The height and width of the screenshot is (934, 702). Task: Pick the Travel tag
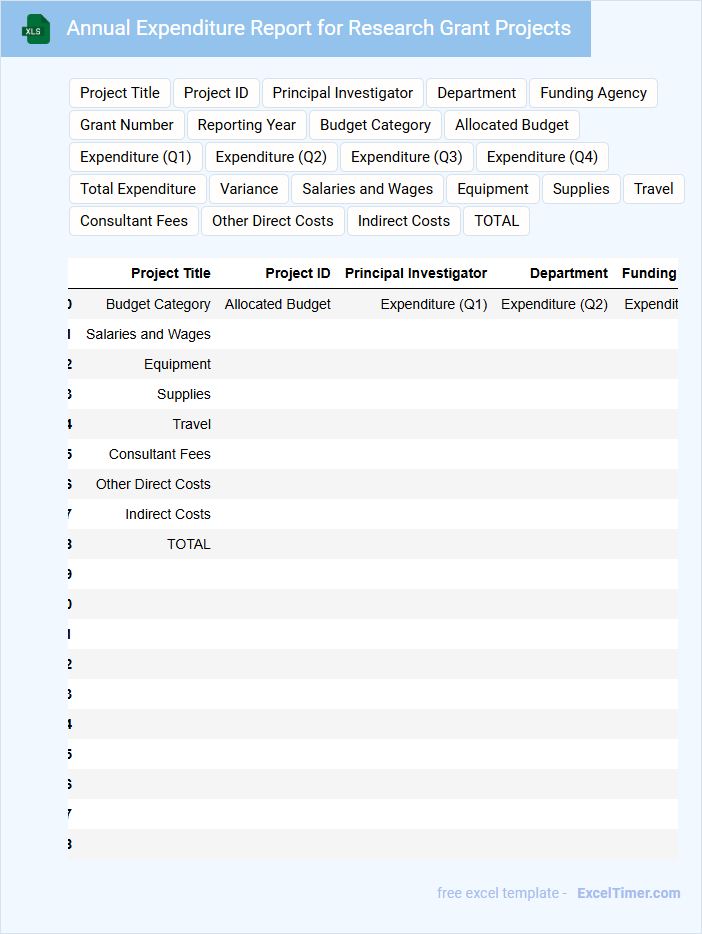click(x=653, y=189)
